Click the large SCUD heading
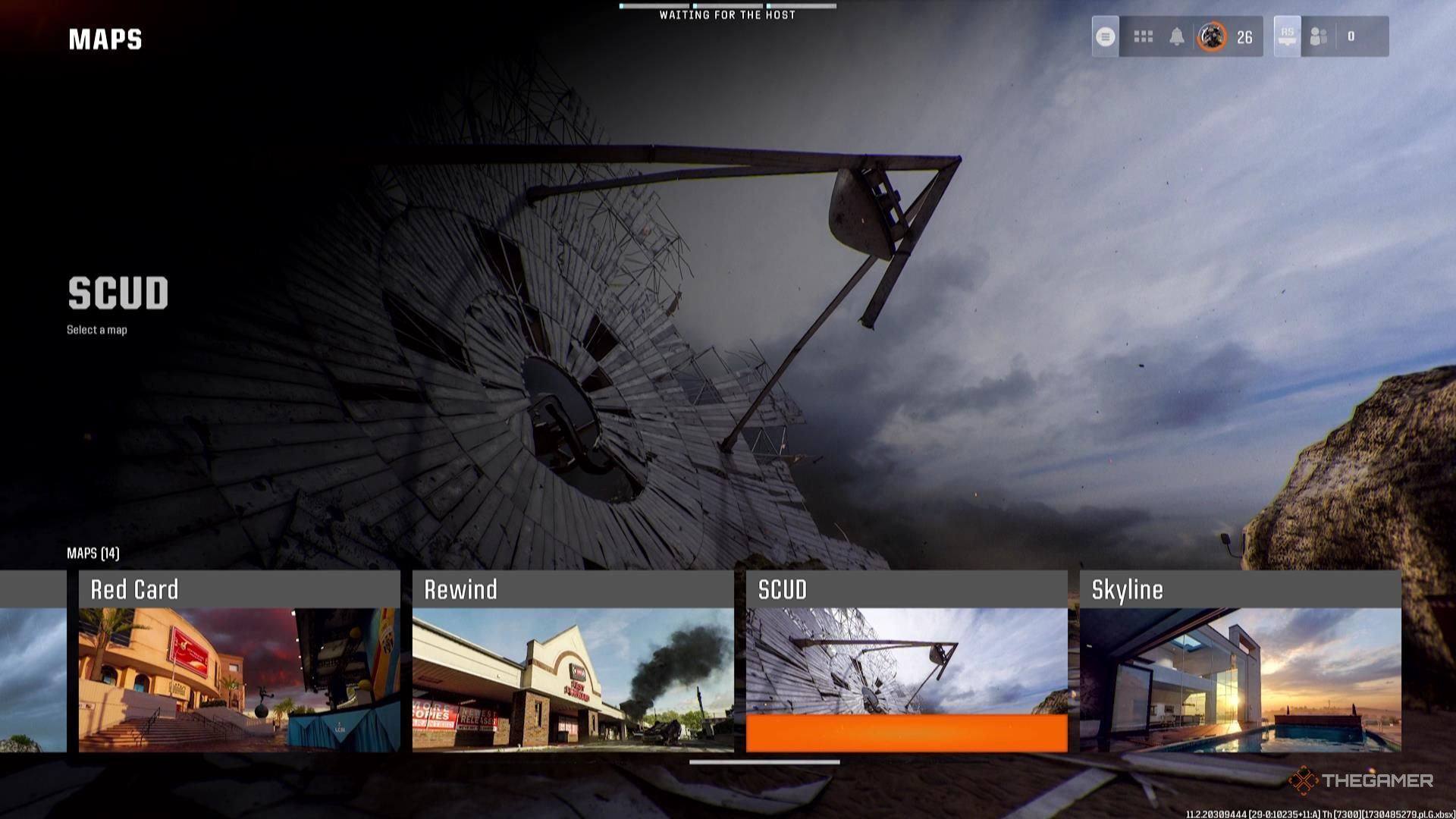Image resolution: width=1456 pixels, height=819 pixels. point(118,293)
